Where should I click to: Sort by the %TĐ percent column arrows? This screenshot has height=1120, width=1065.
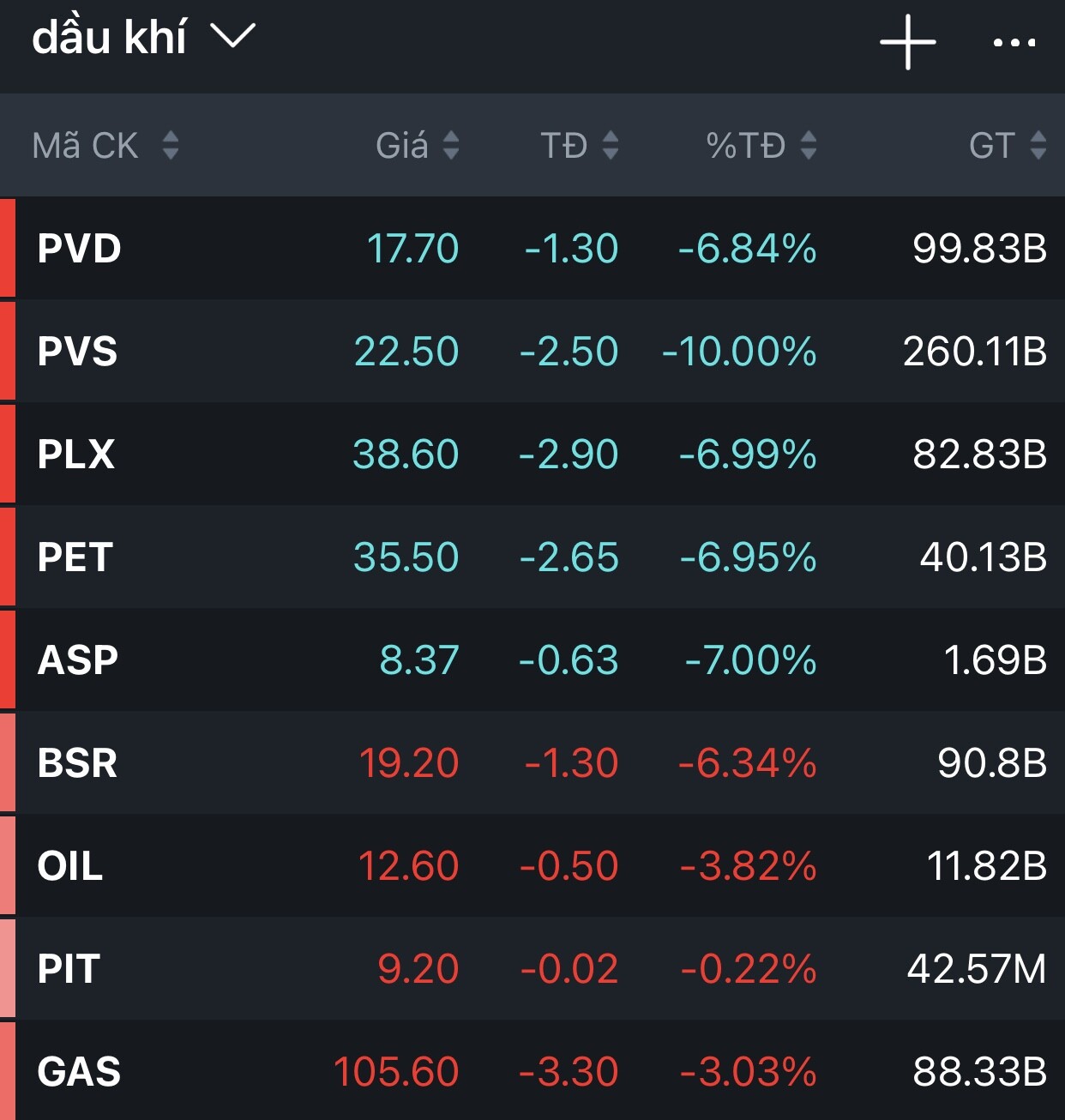(808, 145)
